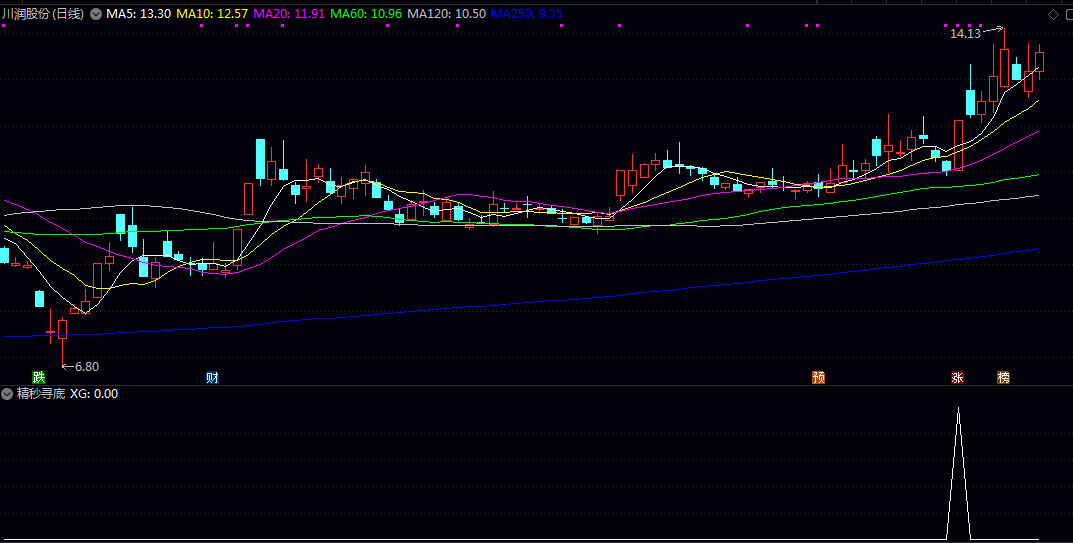
Task: Click the XG: 0.00 indicator value
Action: tap(94, 394)
